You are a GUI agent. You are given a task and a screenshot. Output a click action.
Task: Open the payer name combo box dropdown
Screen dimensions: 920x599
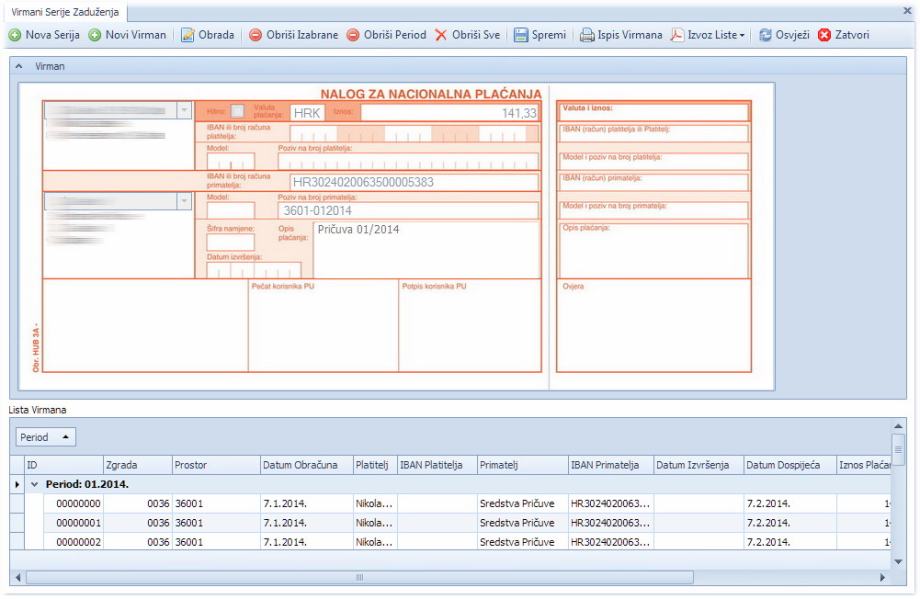182,111
